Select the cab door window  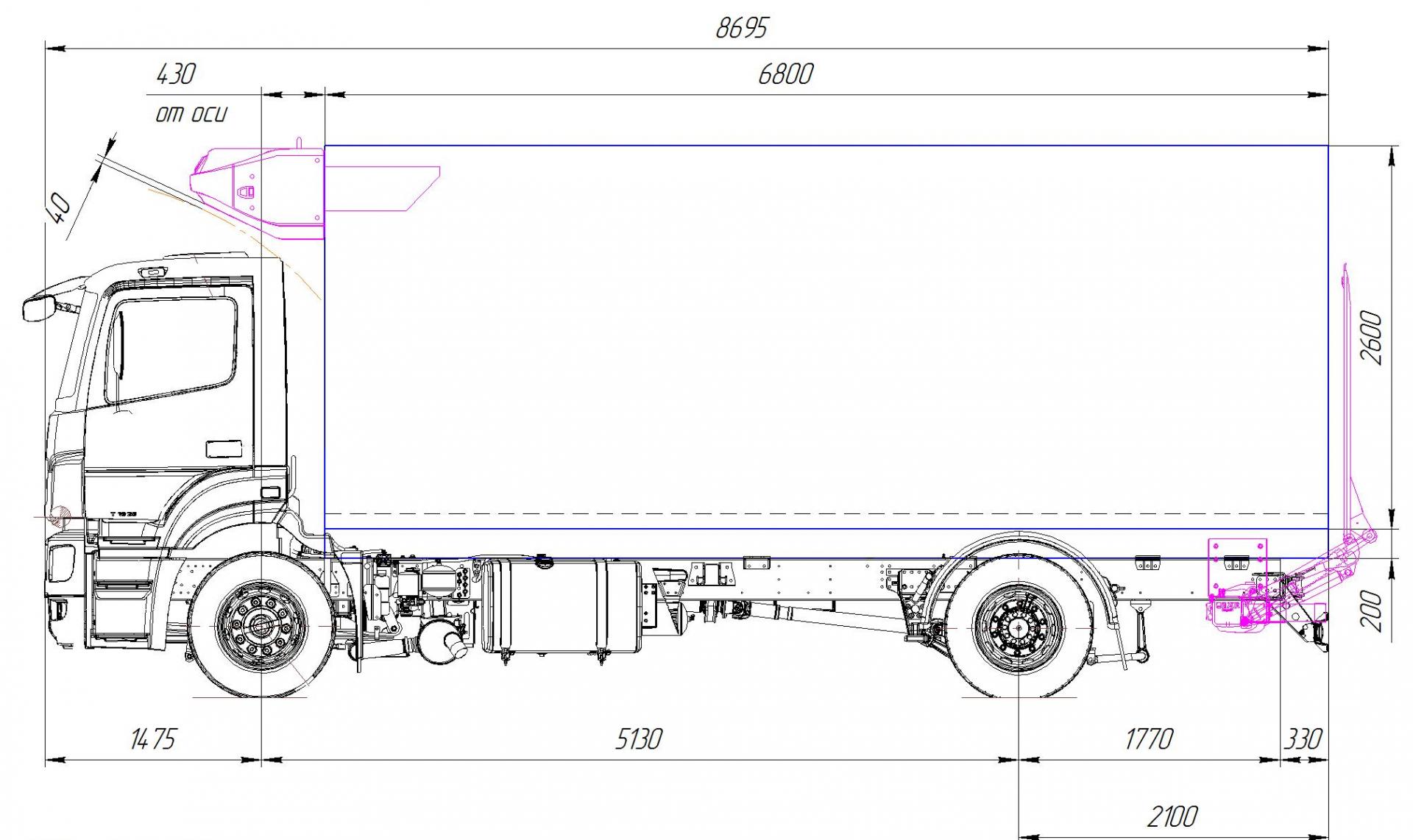pos(172,349)
